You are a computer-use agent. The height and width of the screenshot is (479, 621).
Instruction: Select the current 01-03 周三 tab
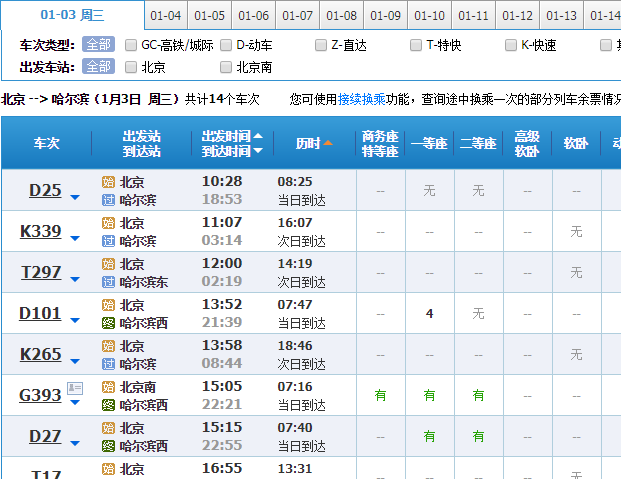pos(72,15)
